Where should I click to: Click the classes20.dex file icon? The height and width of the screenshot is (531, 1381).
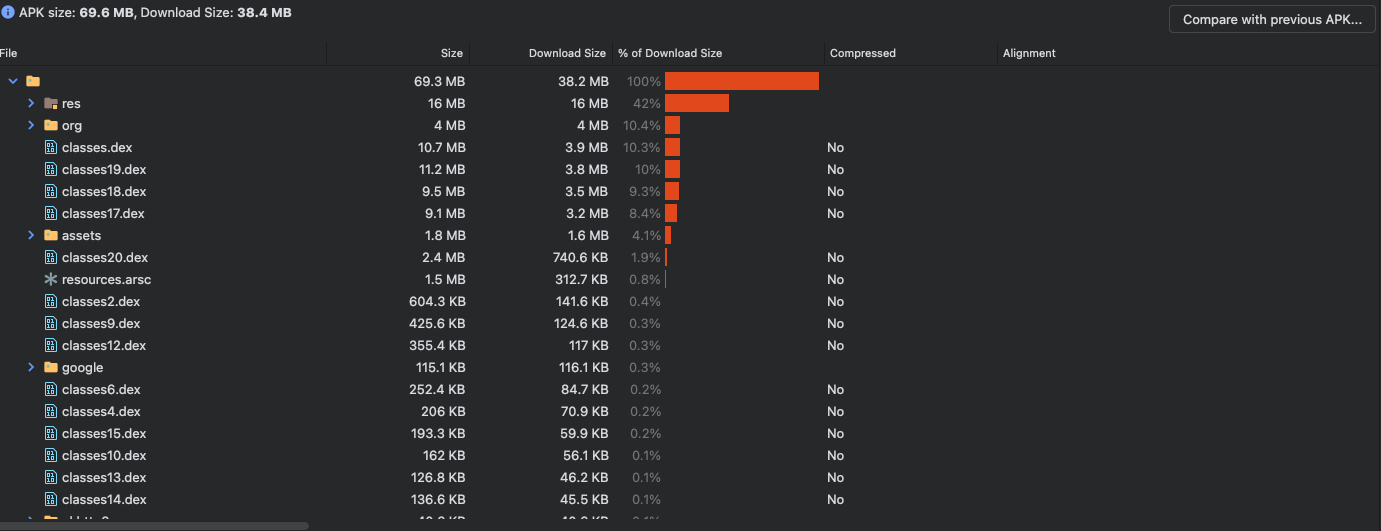(51, 257)
